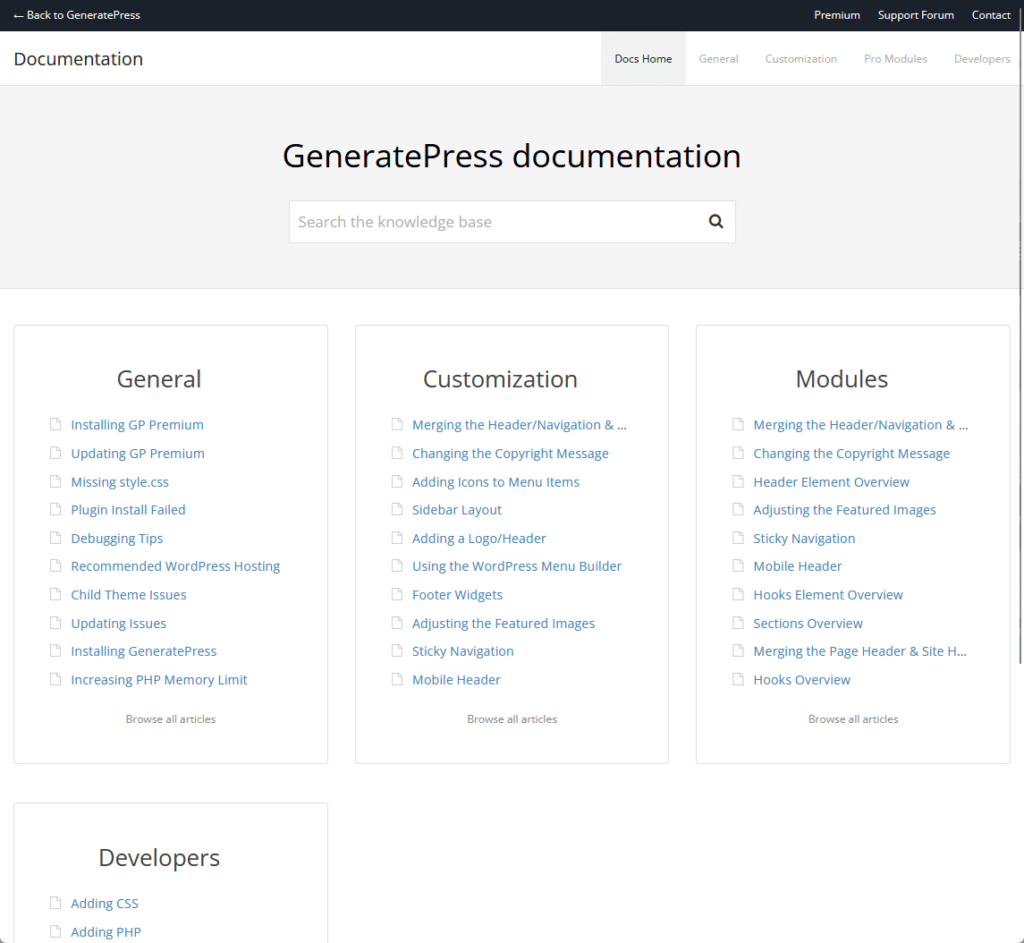Open Updating GP Premium article
Image resolution: width=1024 pixels, height=943 pixels.
pyautogui.click(x=137, y=453)
